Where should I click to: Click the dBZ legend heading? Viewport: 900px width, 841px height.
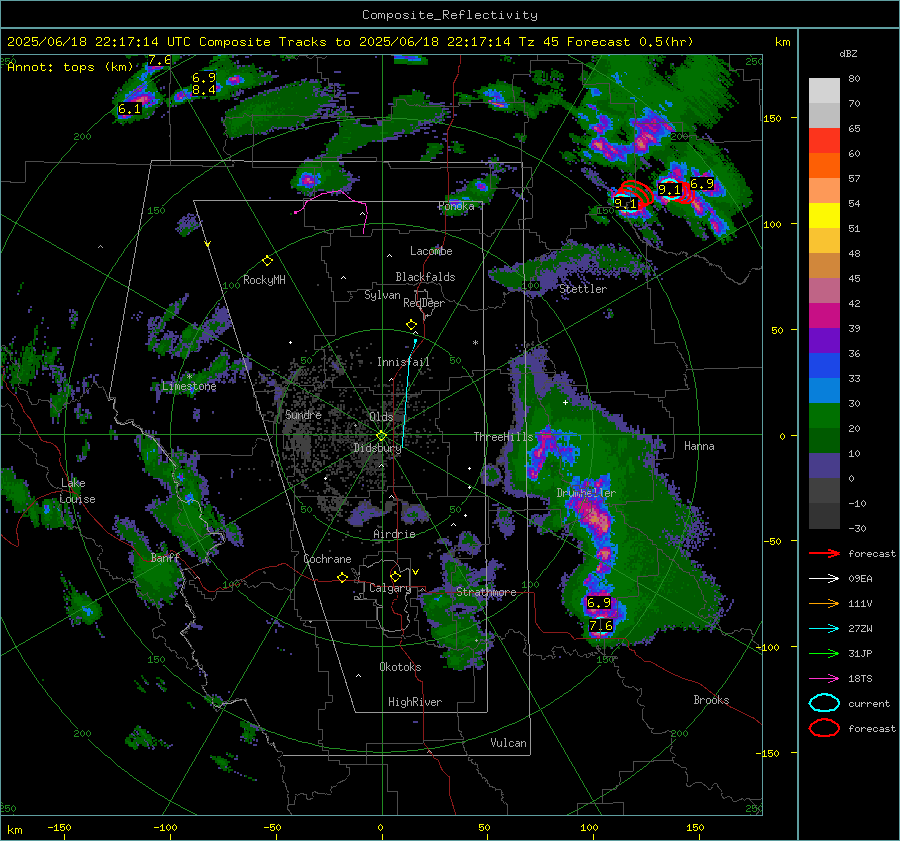[848, 54]
